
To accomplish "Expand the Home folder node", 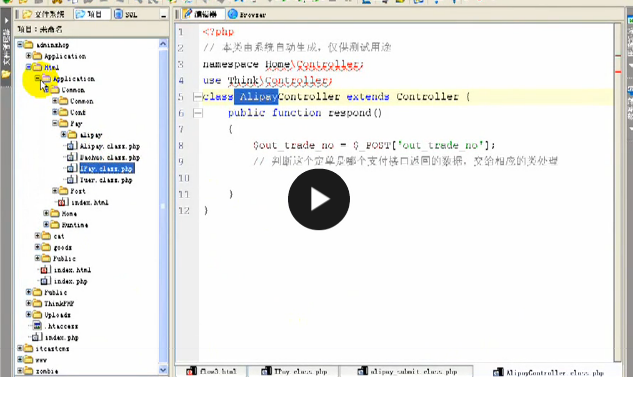I will pos(46,213).
